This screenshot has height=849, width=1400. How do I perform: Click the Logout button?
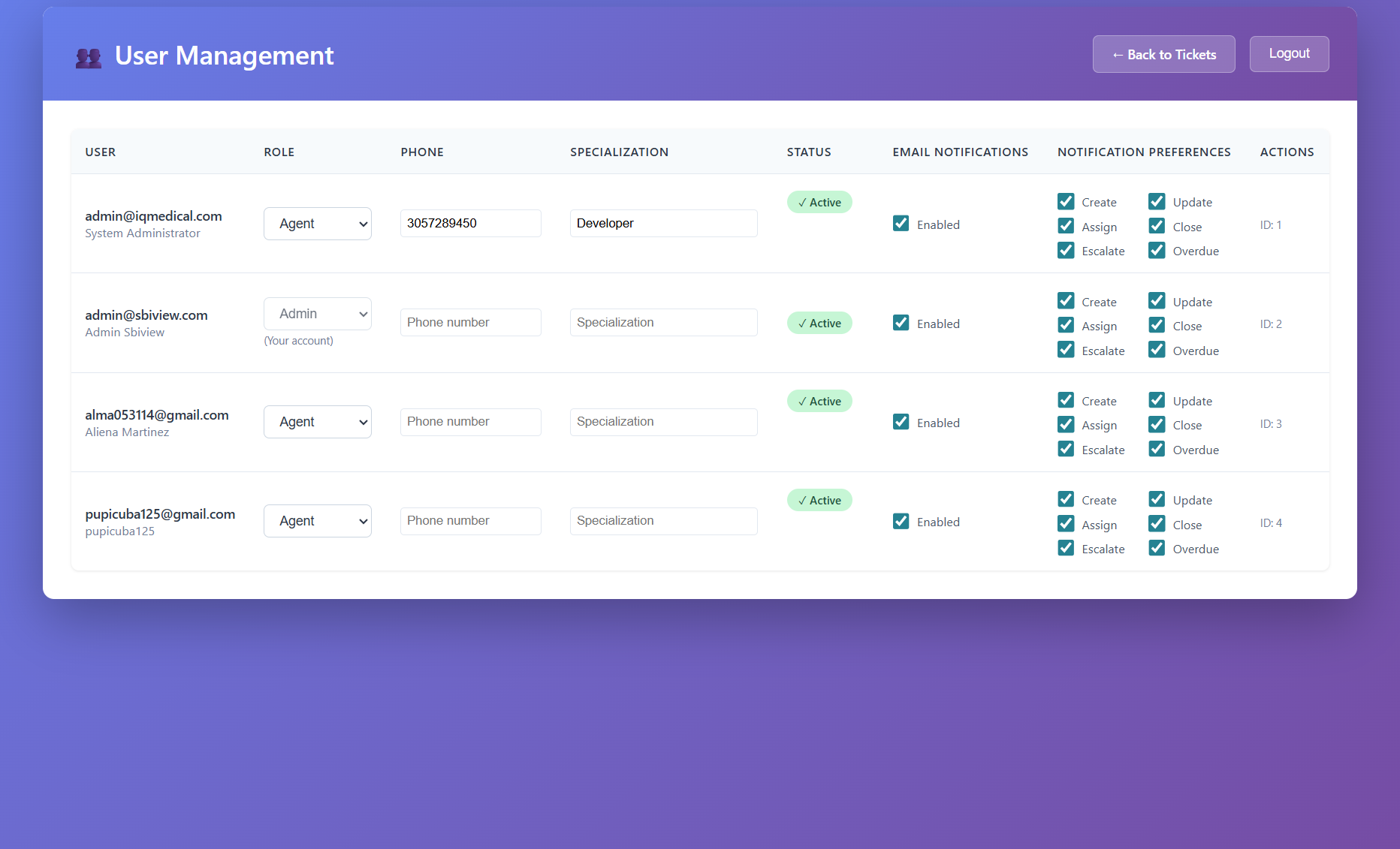[x=1289, y=53]
